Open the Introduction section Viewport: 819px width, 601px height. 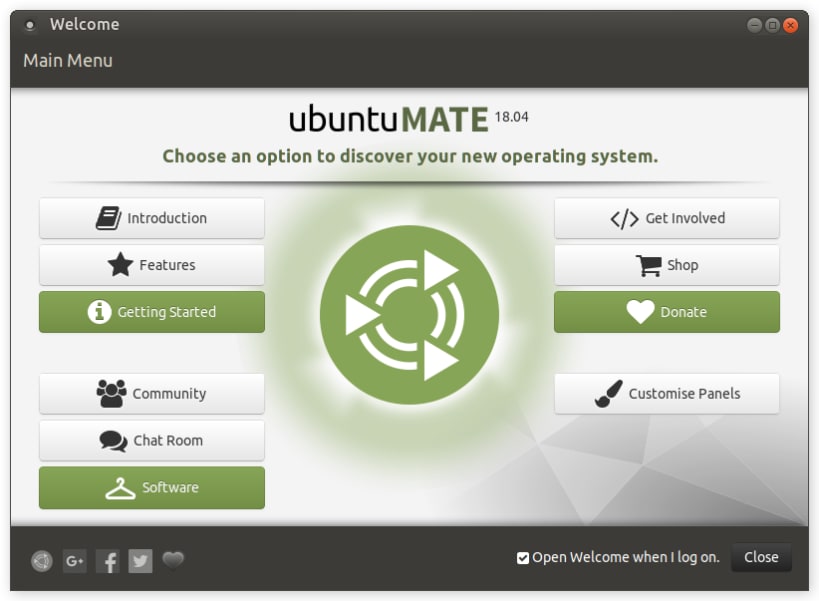point(151,218)
